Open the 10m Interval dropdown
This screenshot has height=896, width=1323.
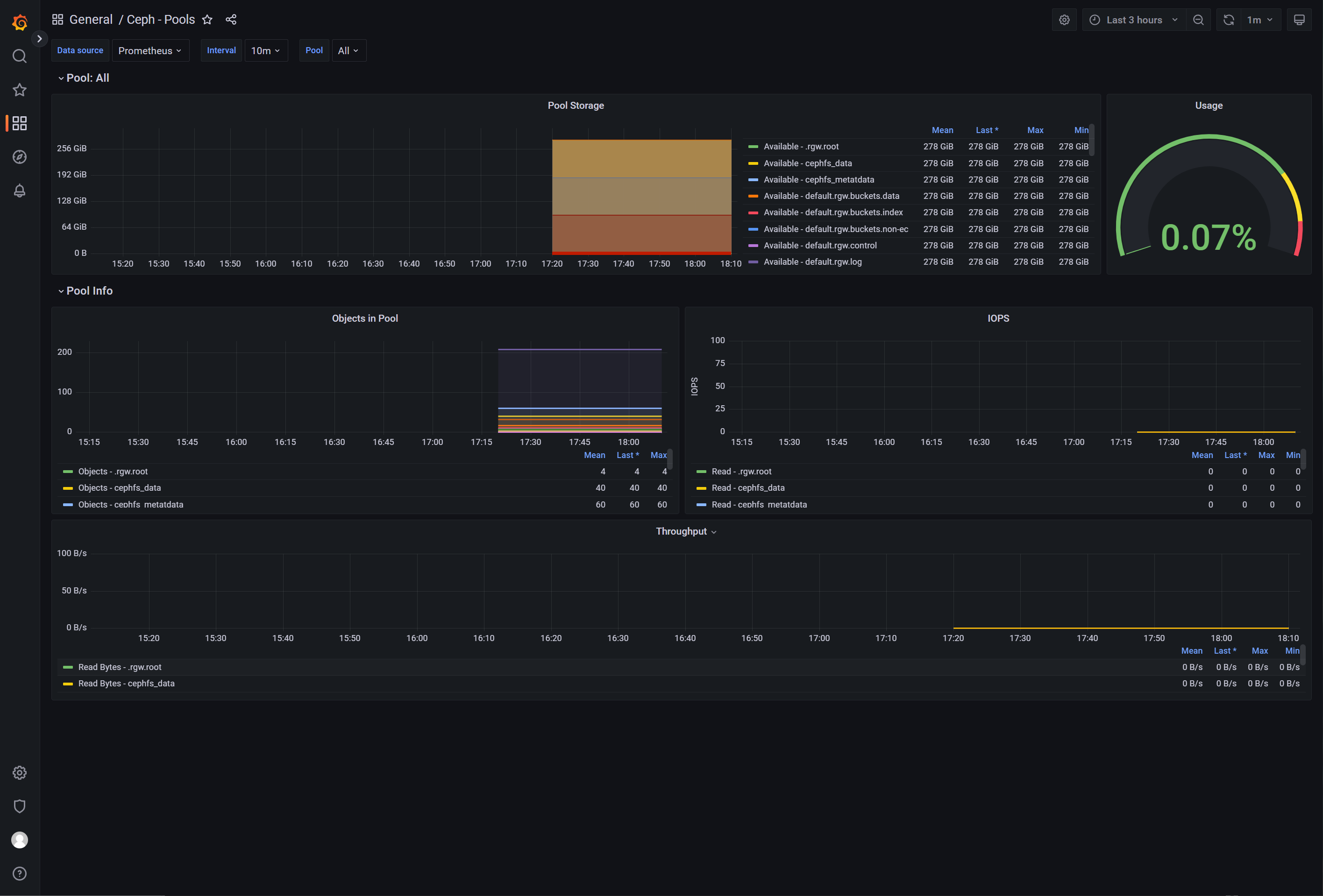[x=266, y=50]
